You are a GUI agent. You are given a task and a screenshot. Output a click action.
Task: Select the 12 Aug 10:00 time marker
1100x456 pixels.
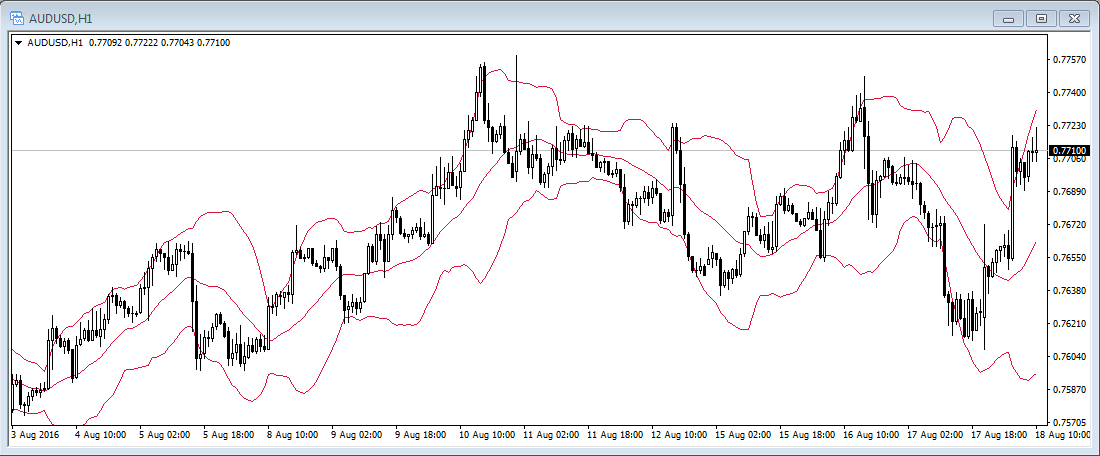point(679,436)
